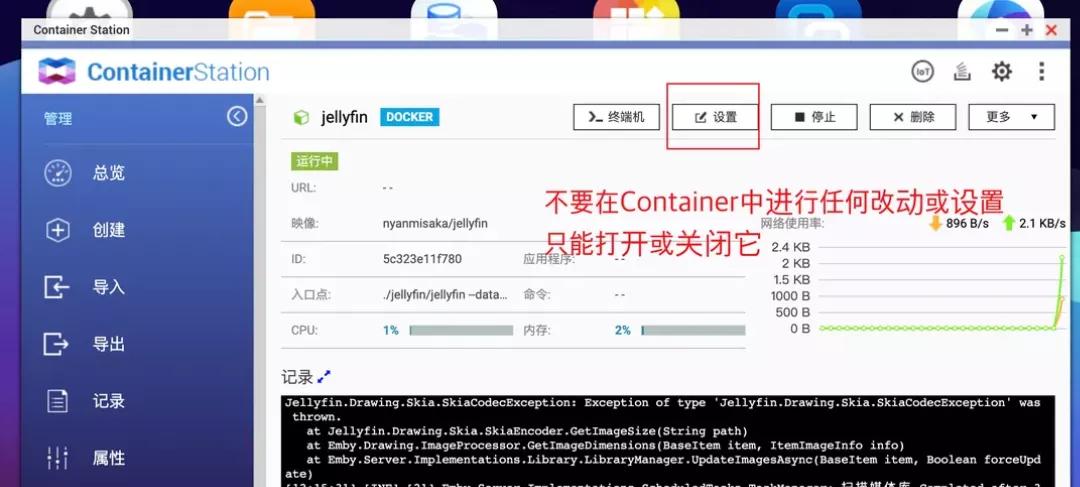Click the 属性 sliders icon
Image resolution: width=1080 pixels, height=487 pixels.
point(57,458)
